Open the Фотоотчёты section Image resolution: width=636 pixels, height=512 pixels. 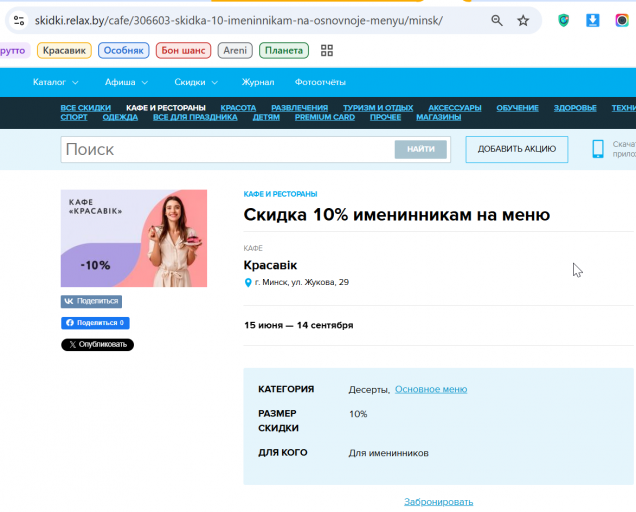(320, 82)
